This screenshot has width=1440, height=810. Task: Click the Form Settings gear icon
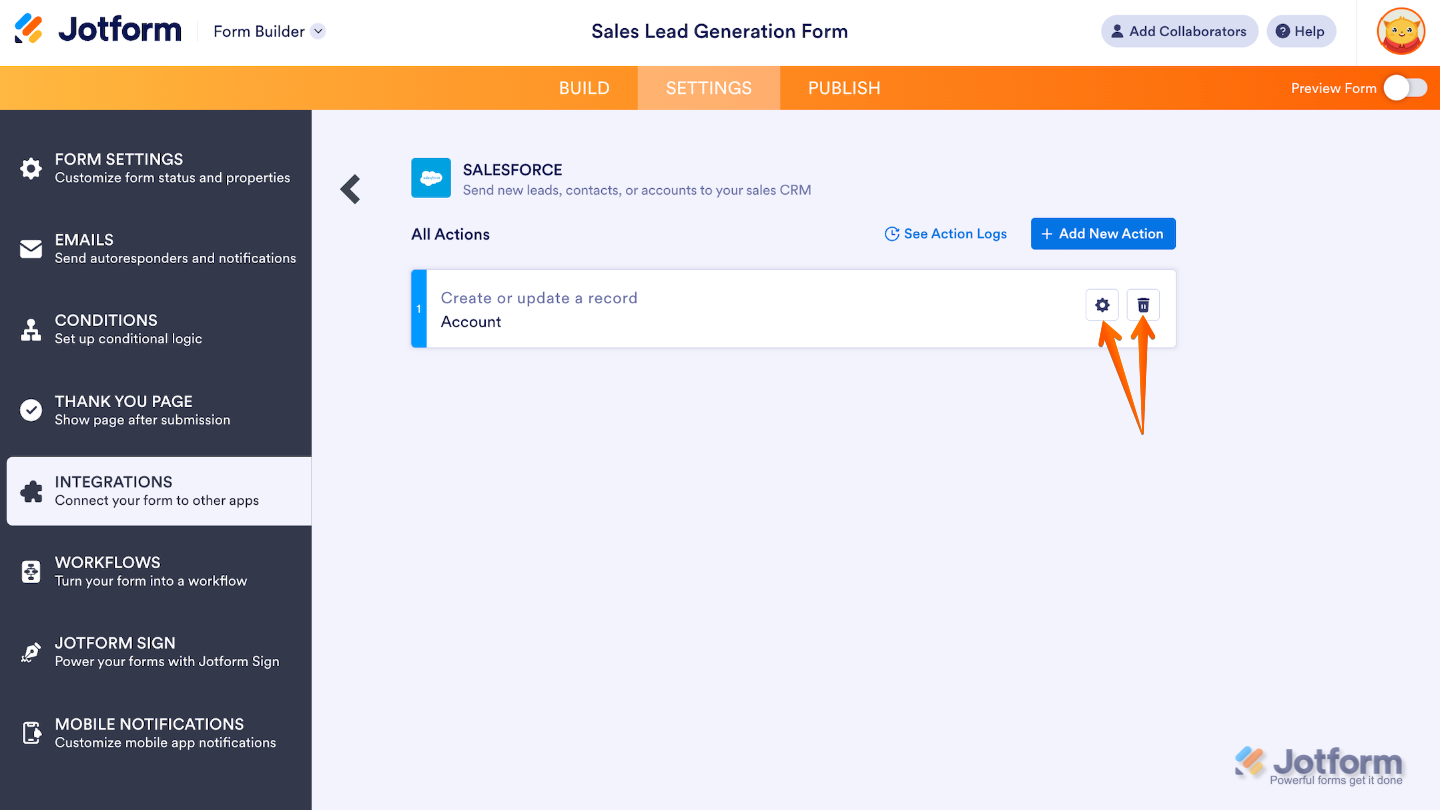[x=31, y=168]
